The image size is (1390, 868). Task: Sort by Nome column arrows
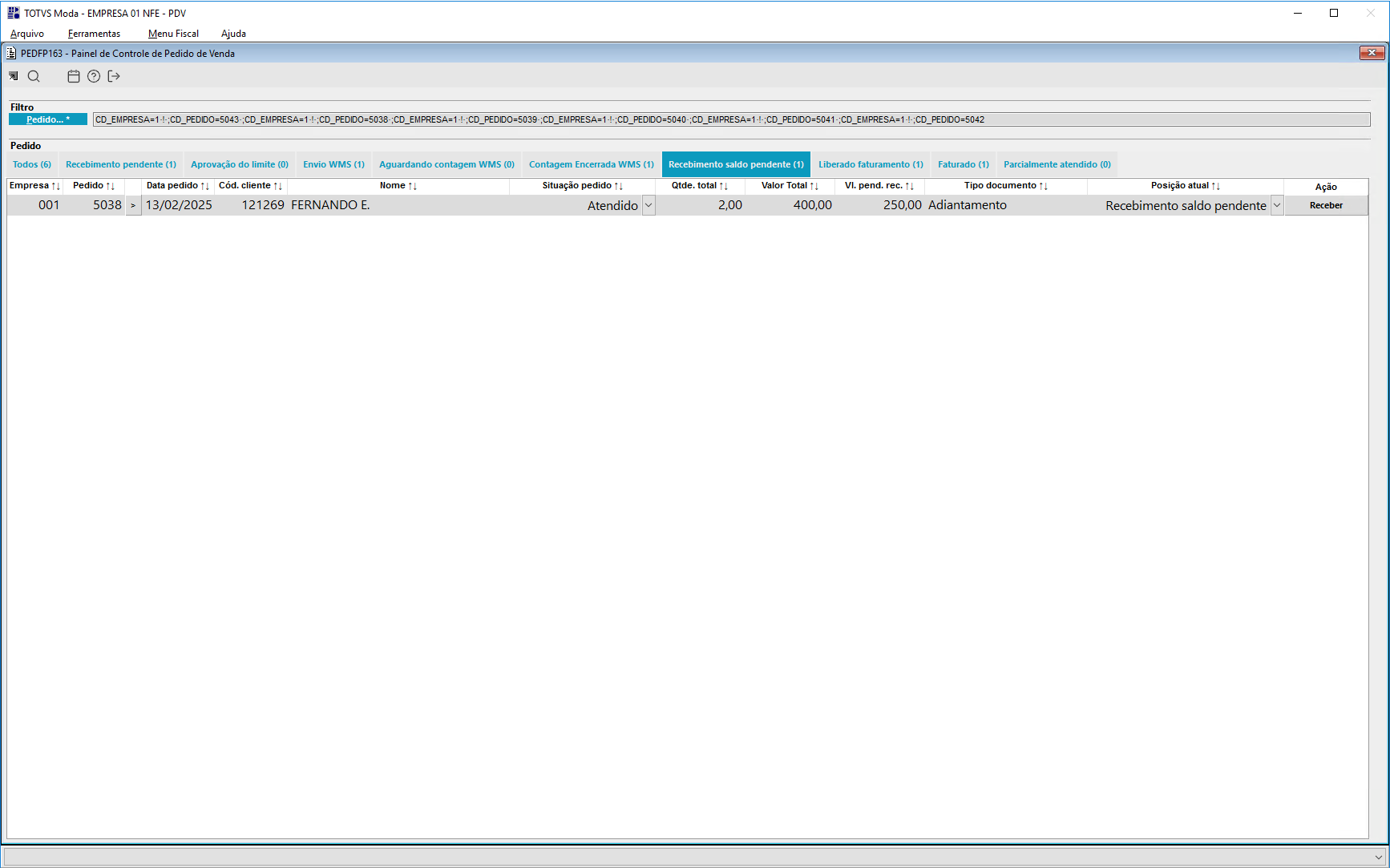click(413, 186)
